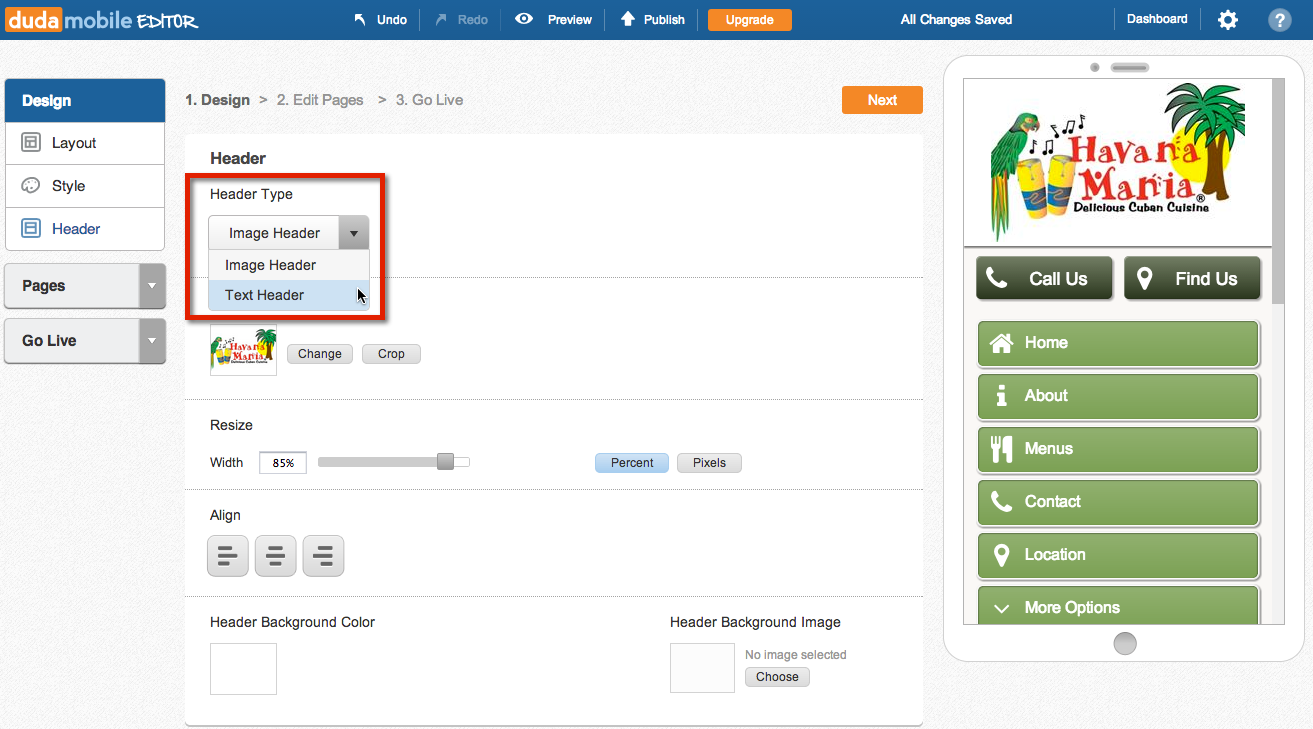Click phone icon on Call Us button

coord(997,278)
